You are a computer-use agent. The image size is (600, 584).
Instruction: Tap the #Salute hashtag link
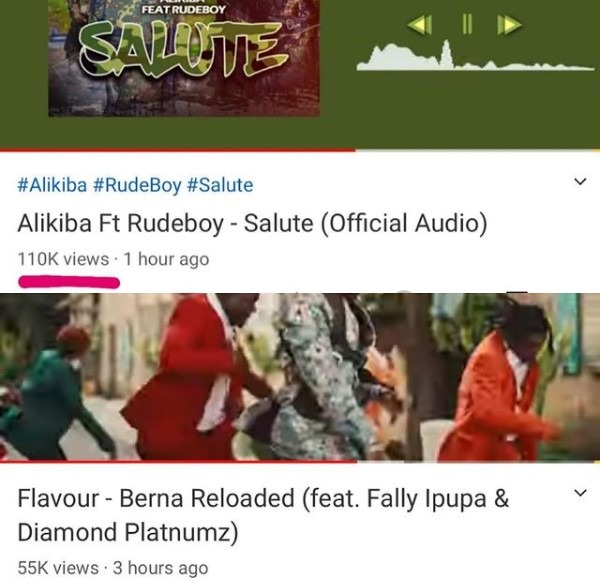tap(220, 185)
